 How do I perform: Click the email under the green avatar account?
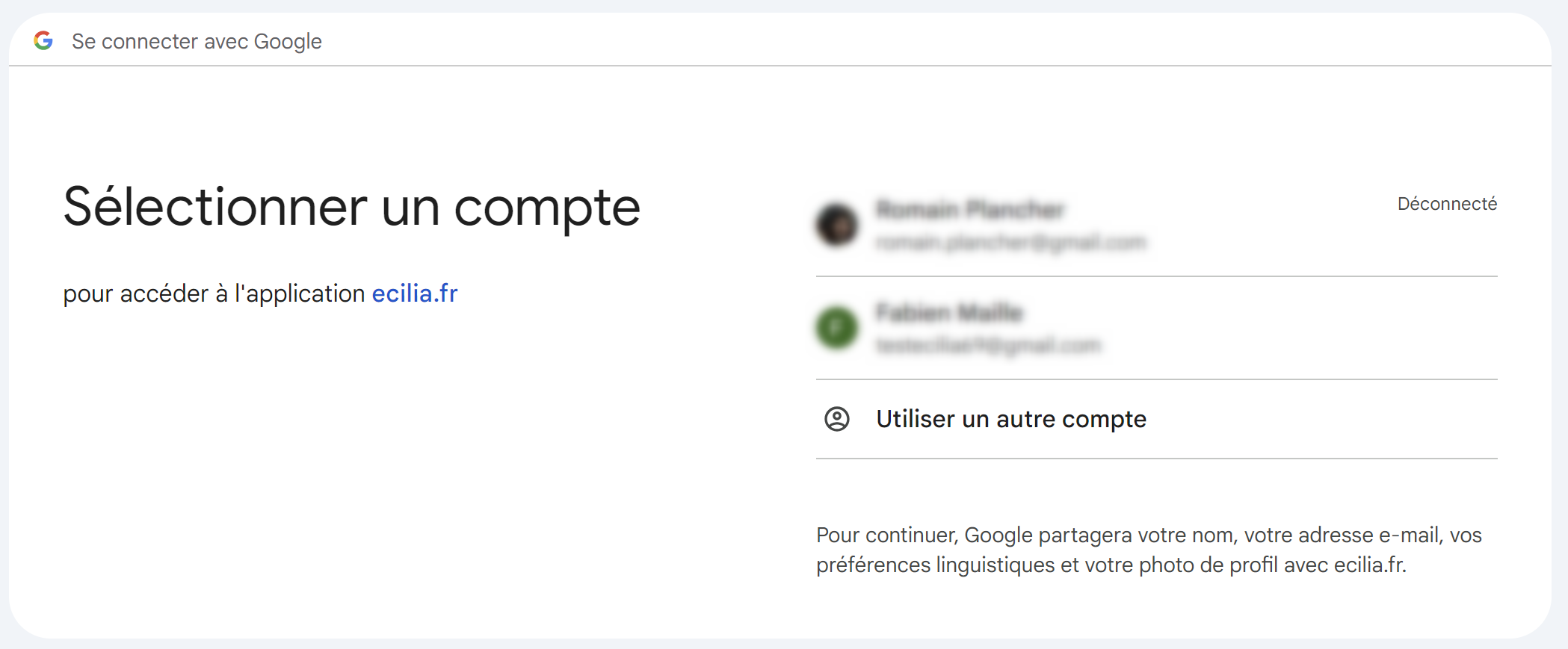pos(988,345)
